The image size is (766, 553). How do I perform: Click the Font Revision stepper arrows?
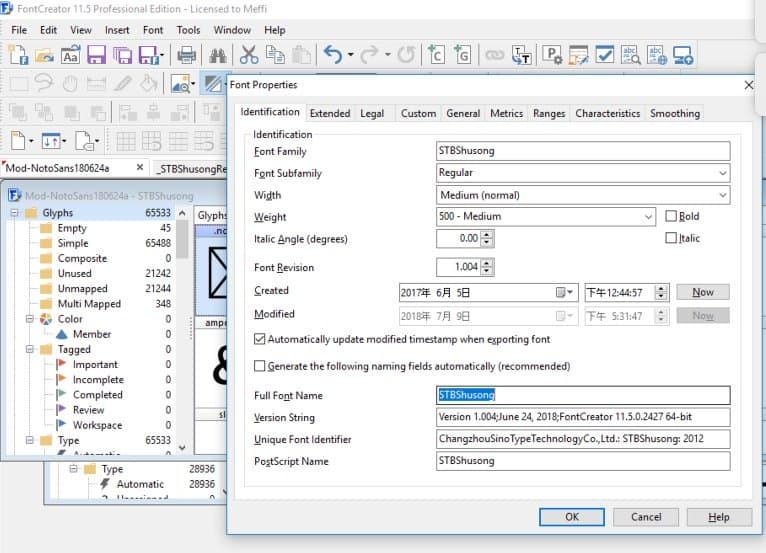pyautogui.click(x=487, y=267)
